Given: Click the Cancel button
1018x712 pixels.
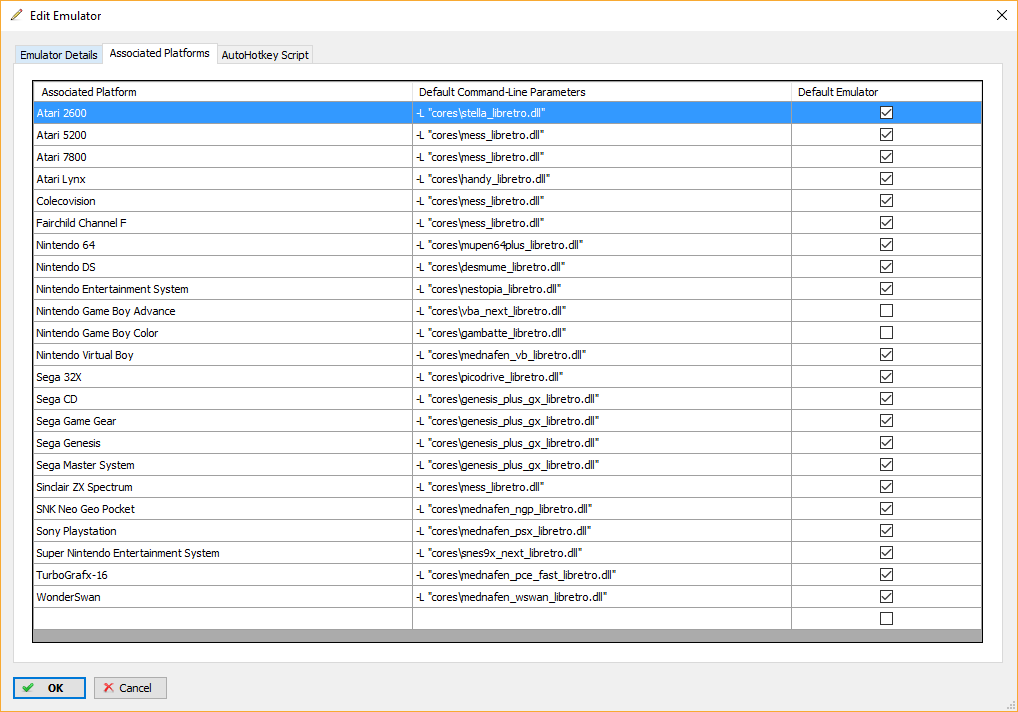Looking at the screenshot, I should (x=130, y=688).
